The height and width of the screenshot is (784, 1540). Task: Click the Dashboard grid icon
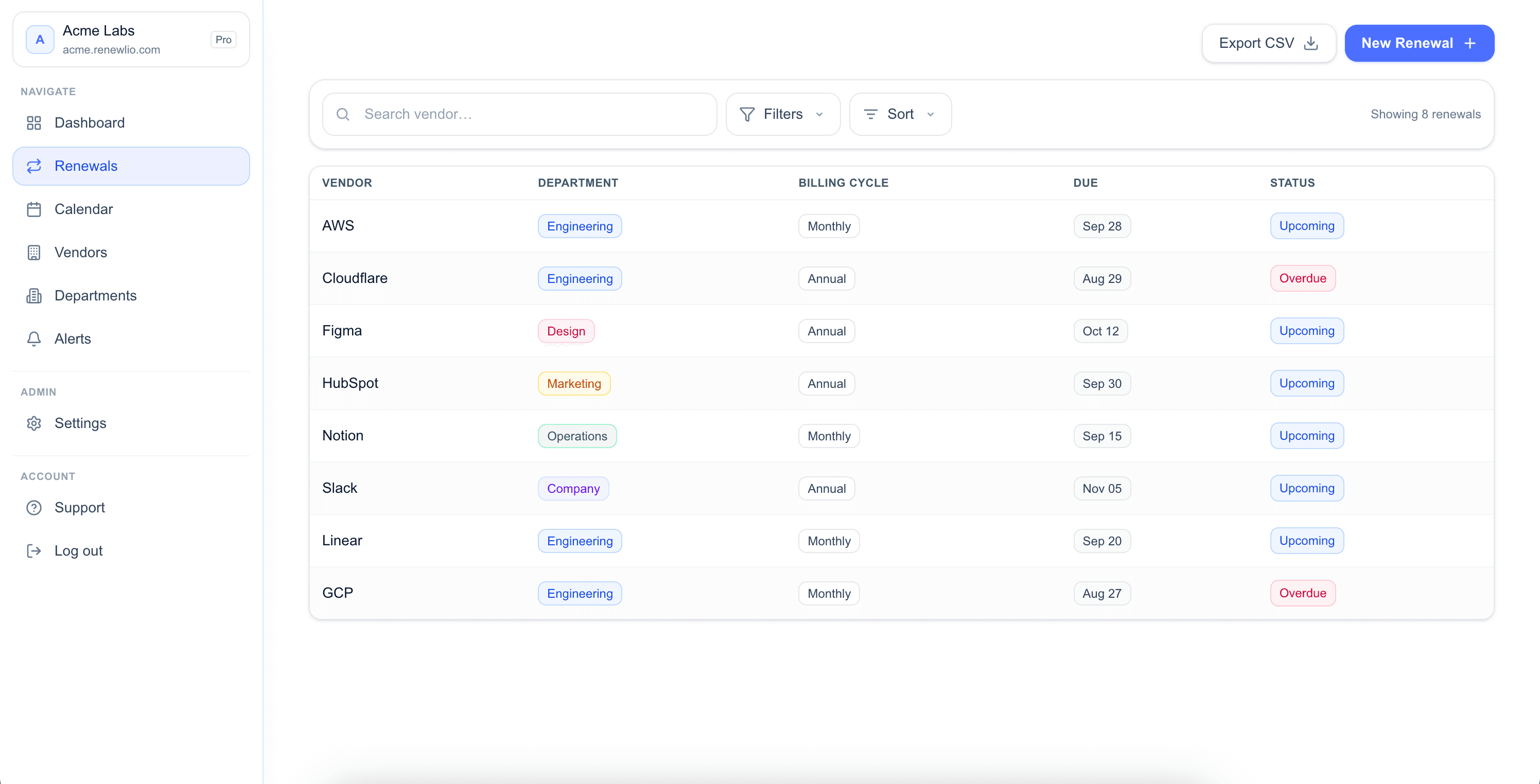(x=34, y=123)
